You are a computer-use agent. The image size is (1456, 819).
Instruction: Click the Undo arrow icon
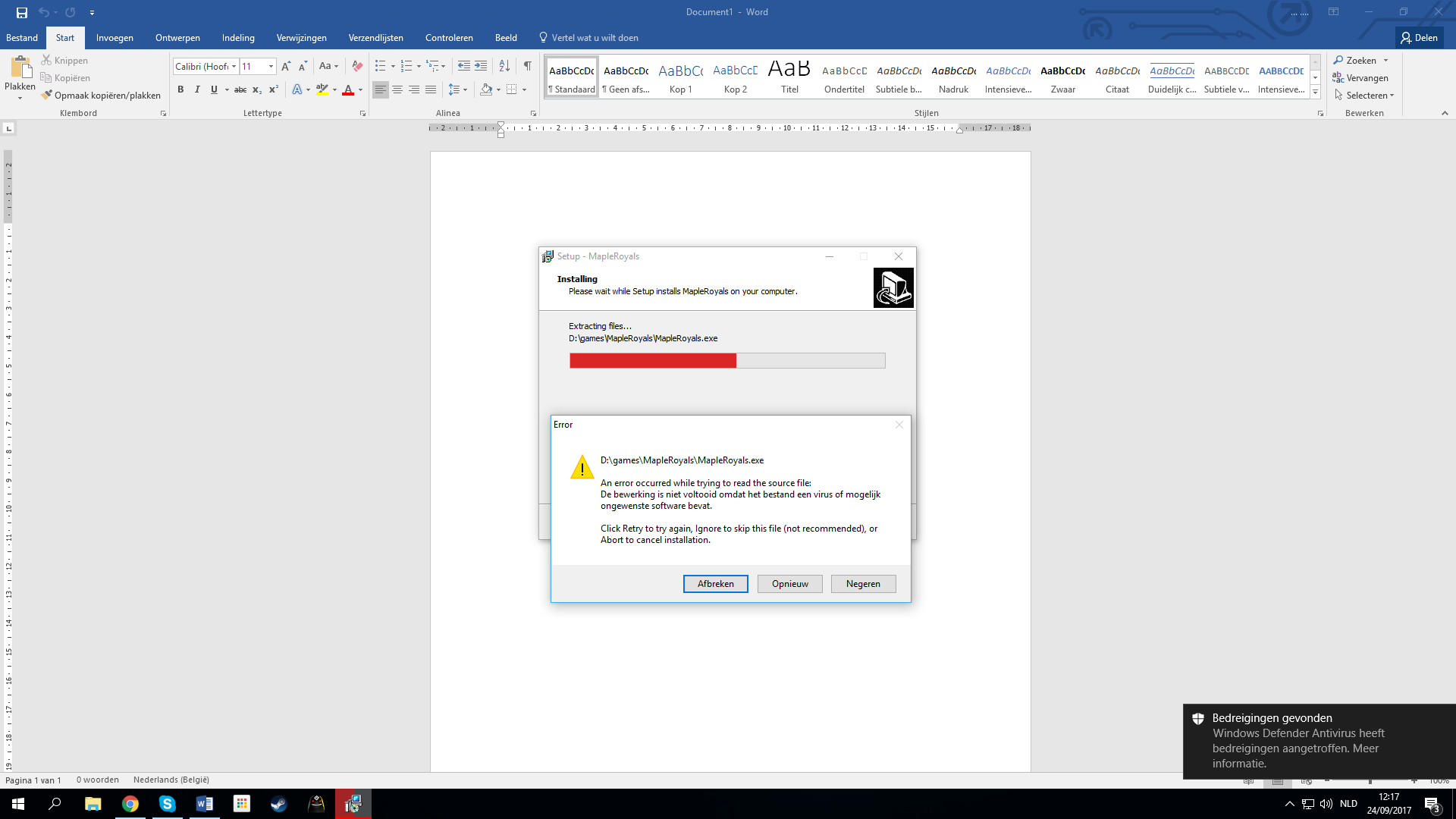(44, 12)
